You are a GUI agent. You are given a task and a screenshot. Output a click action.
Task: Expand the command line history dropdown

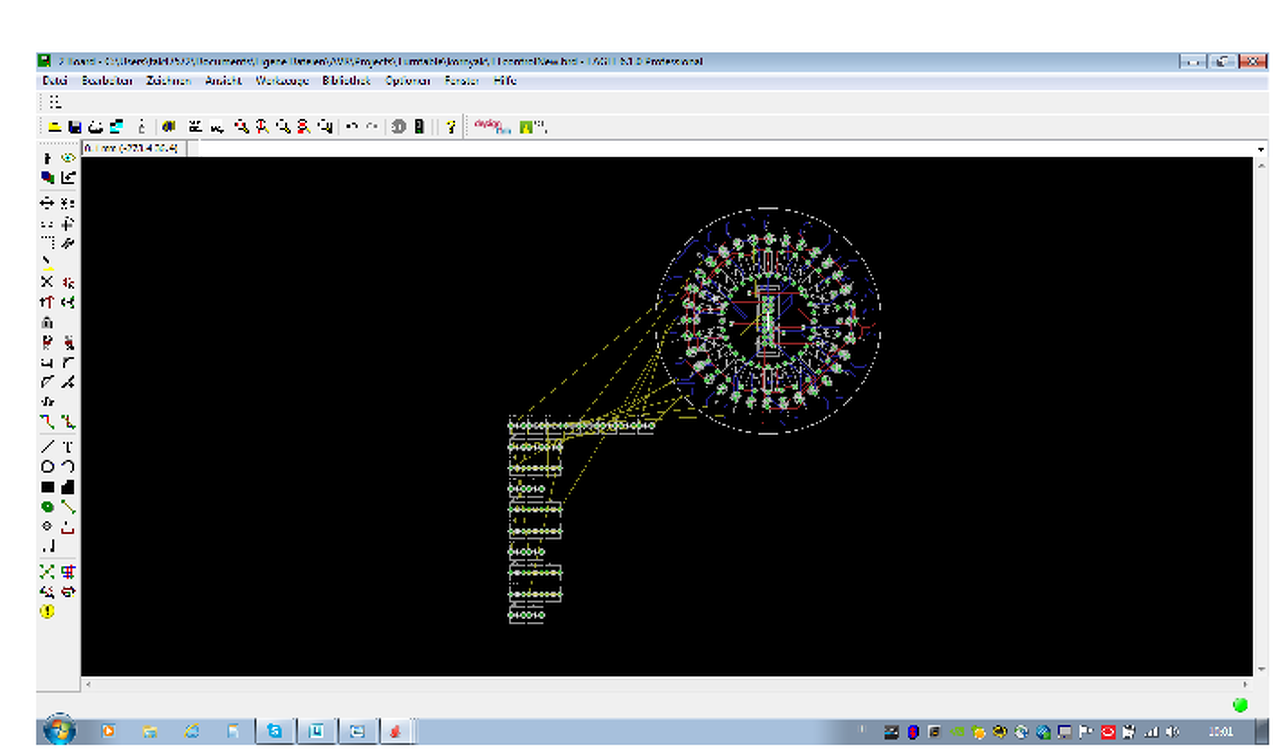(1260, 149)
